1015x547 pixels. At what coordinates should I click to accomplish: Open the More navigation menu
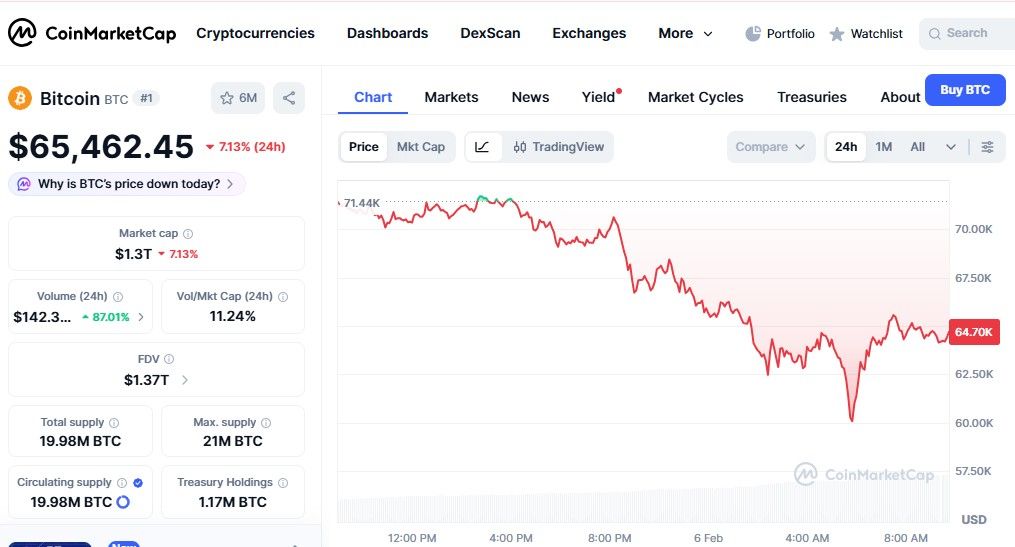(x=685, y=33)
